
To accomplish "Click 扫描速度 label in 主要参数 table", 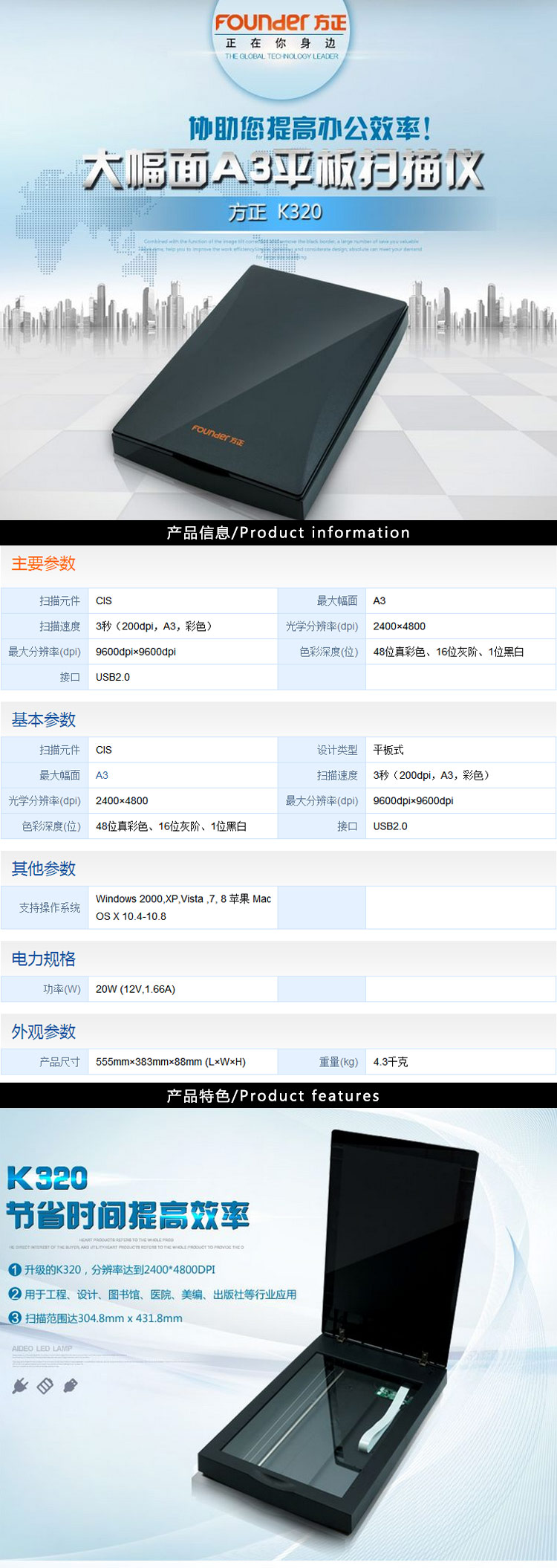I will pyautogui.click(x=60, y=626).
